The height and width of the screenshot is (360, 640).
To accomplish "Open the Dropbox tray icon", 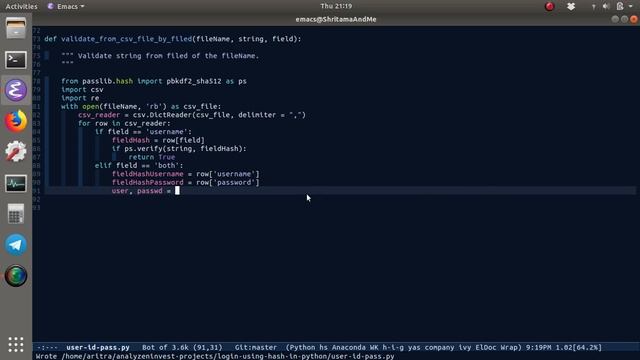I will (571, 6).
